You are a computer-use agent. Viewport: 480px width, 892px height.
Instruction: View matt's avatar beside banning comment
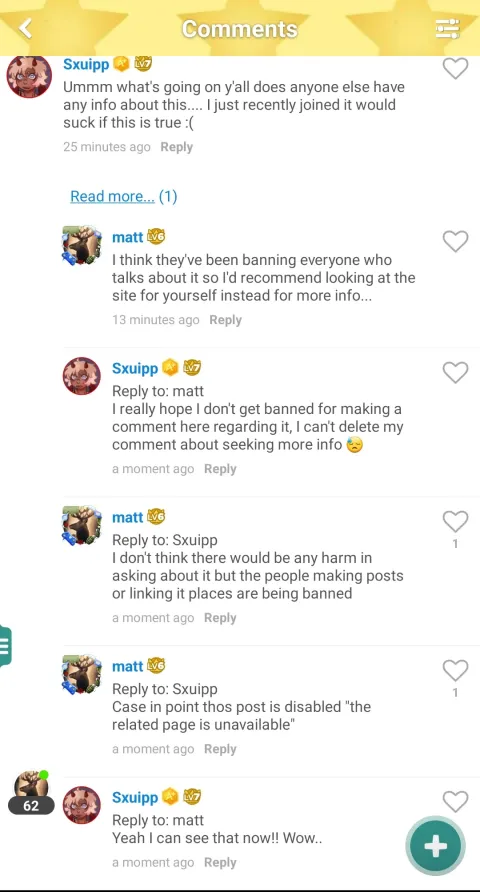(x=82, y=246)
